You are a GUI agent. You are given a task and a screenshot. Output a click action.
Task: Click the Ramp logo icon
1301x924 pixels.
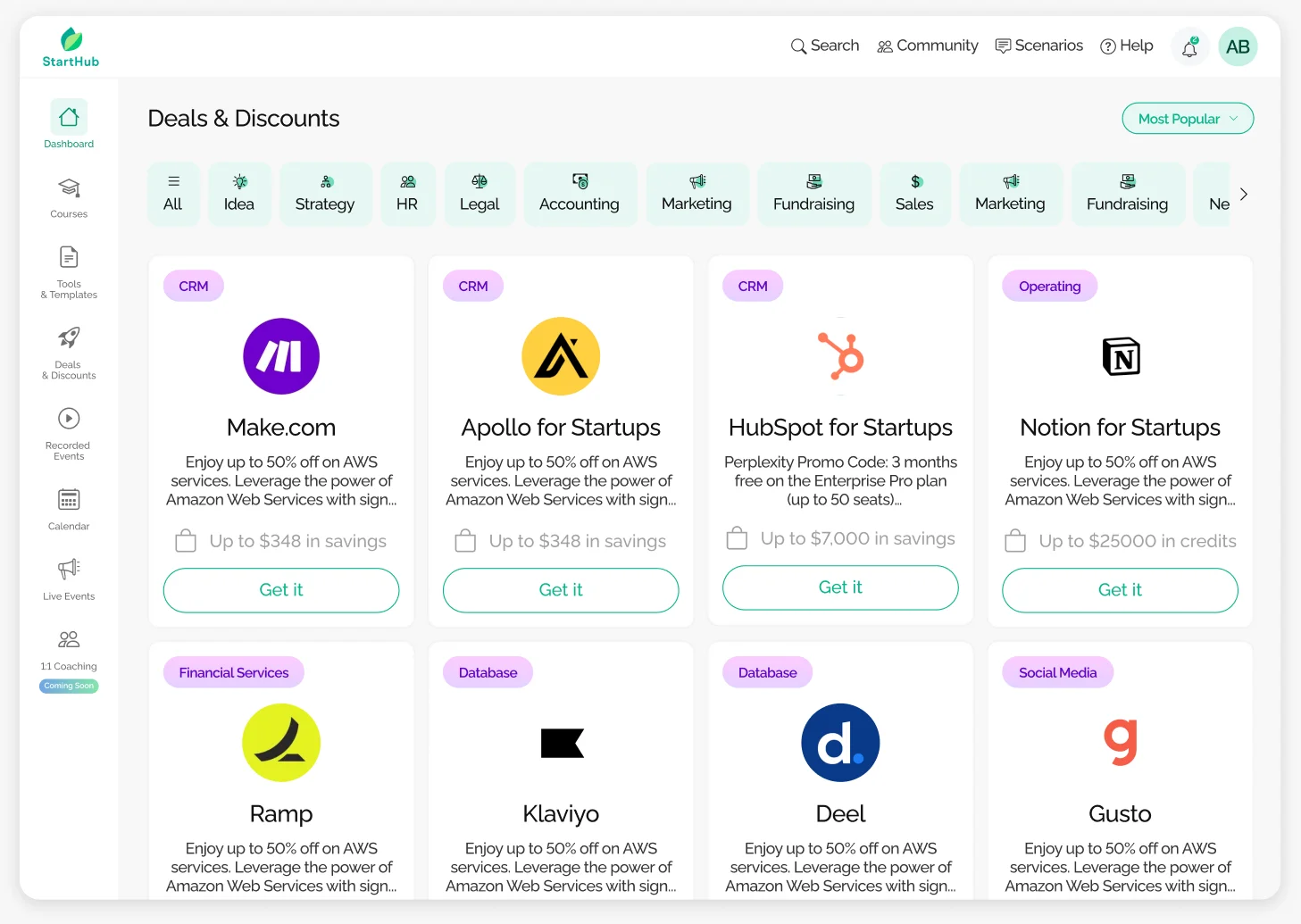281,743
